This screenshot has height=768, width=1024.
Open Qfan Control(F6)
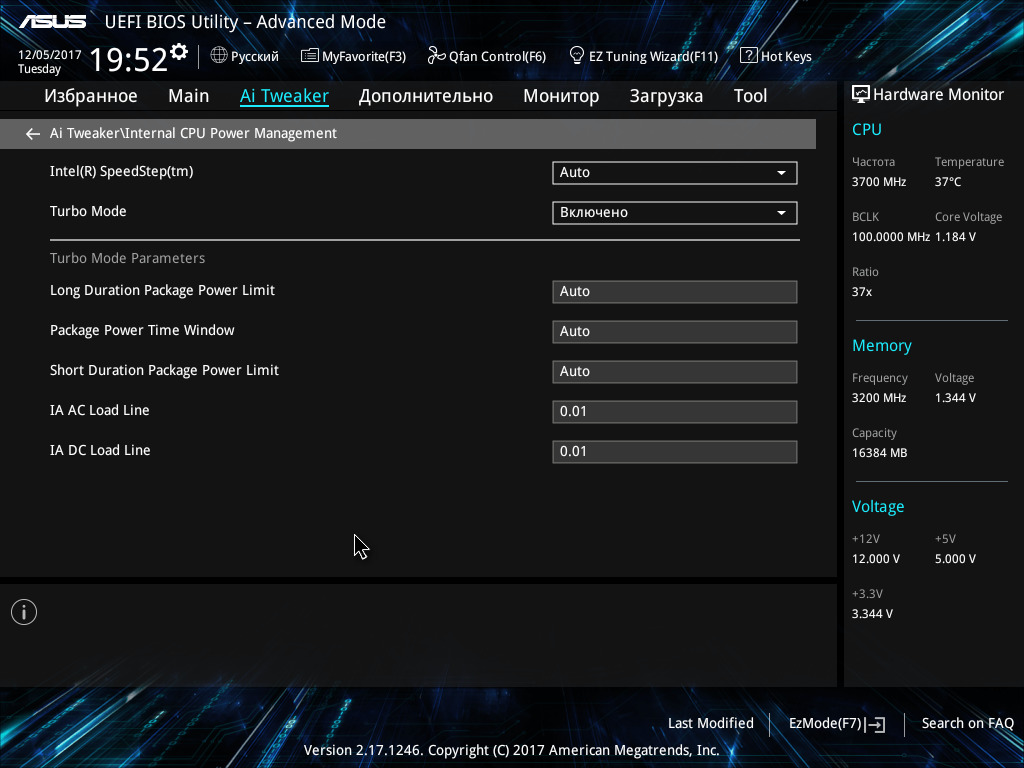pos(487,56)
